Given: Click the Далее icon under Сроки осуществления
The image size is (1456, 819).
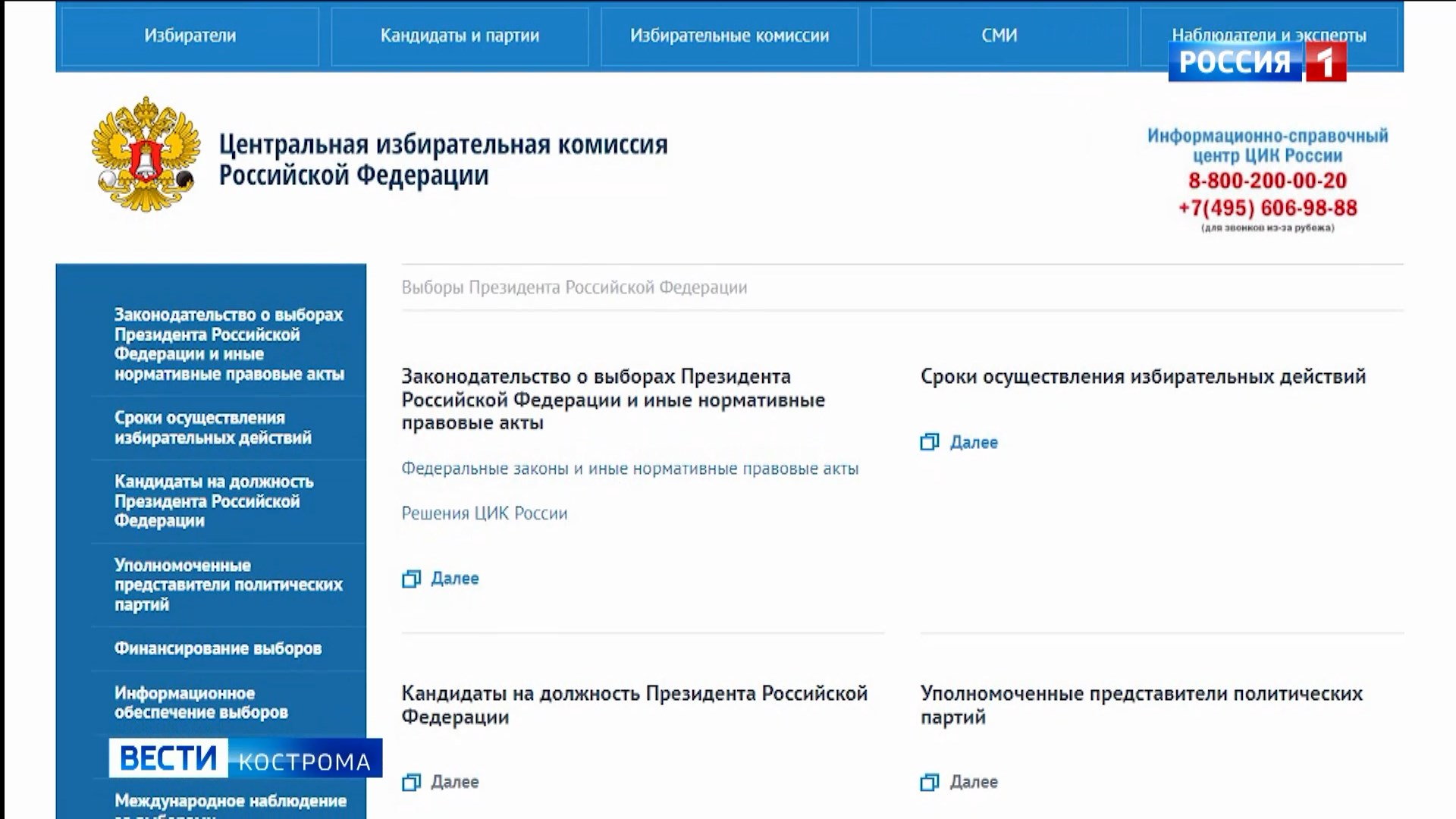Looking at the screenshot, I should coord(930,442).
